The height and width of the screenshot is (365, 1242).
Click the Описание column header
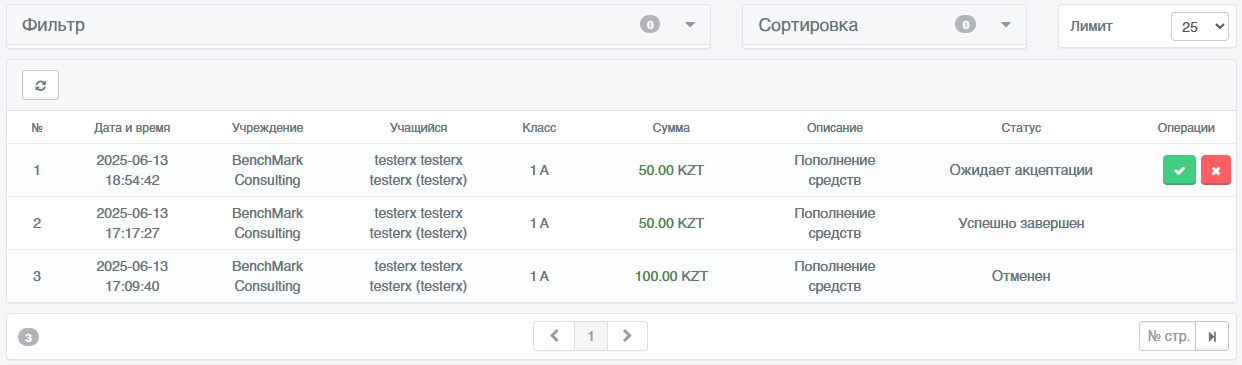835,128
